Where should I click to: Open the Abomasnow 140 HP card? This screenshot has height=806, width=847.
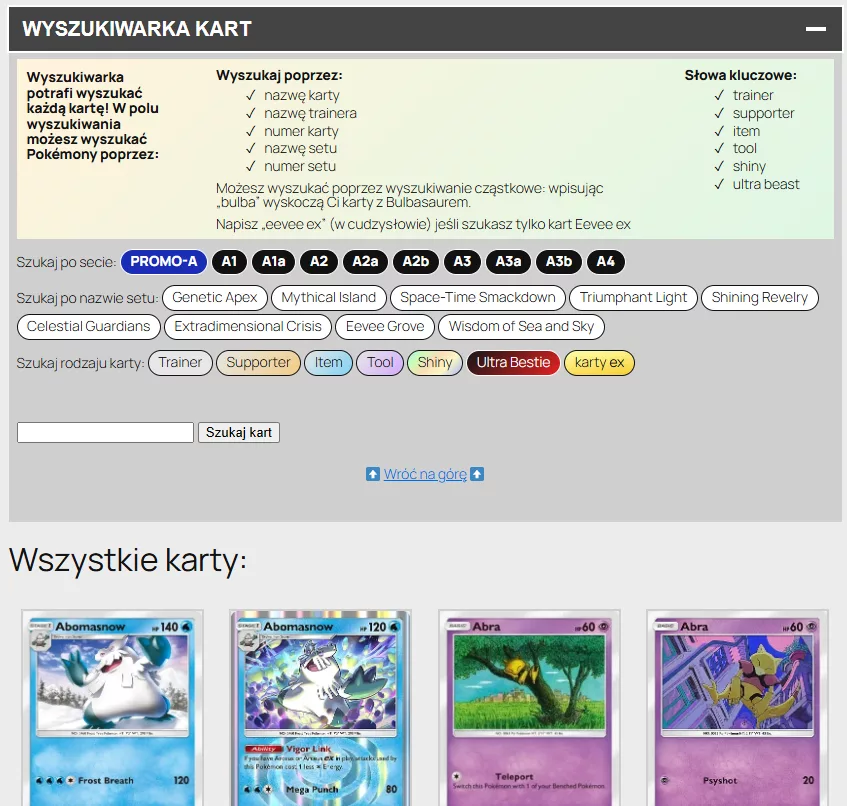[x=112, y=708]
